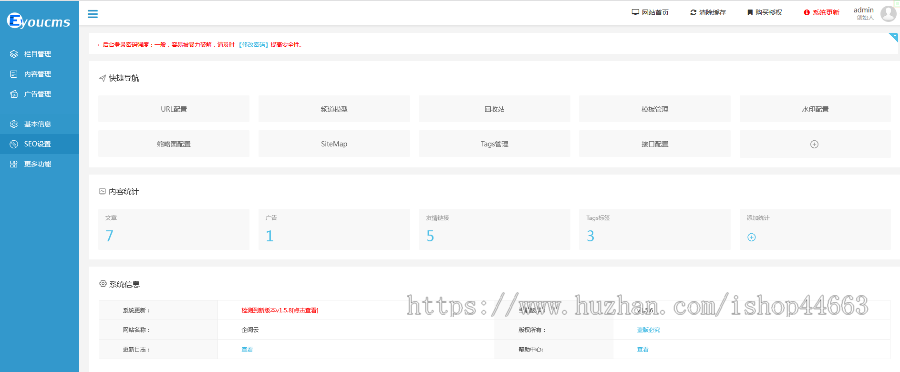
Task: Open the fourth tile in quick-nav top row
Action: 655,108
